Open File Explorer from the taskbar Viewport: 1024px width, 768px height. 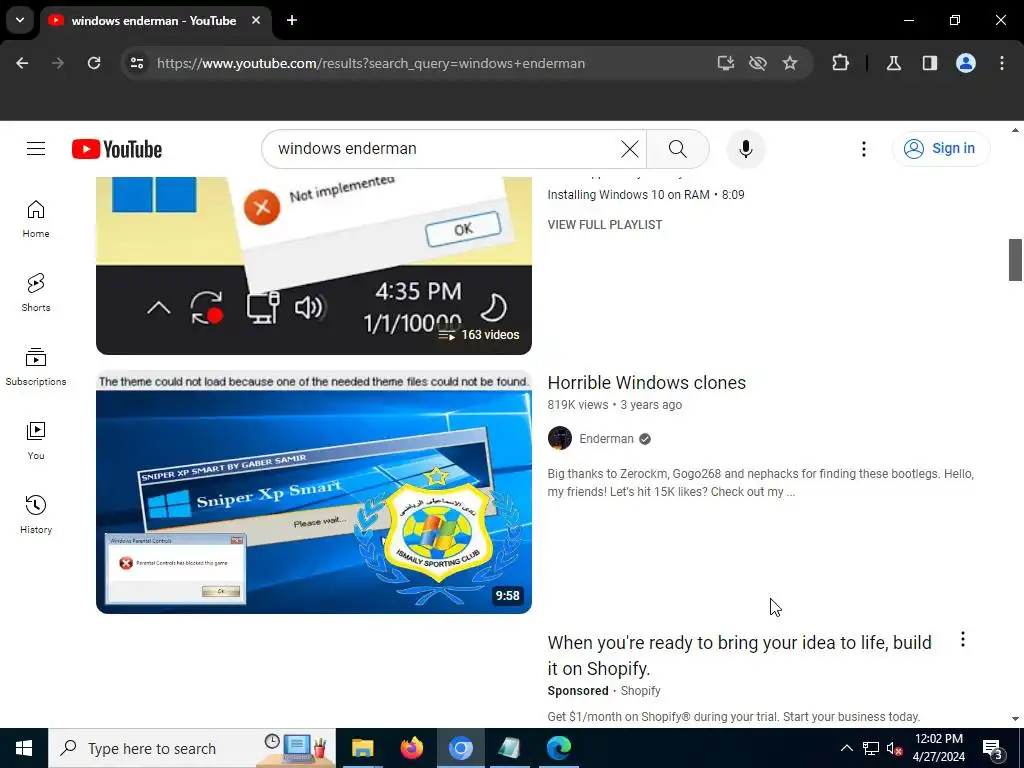[362, 748]
